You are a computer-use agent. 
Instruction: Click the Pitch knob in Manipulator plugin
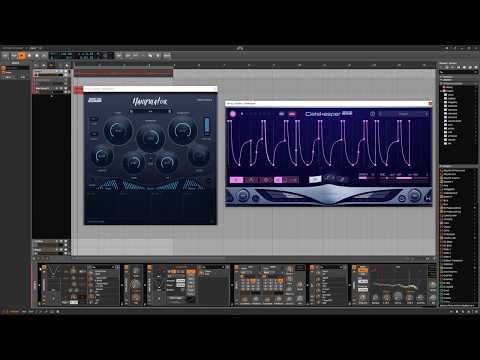click(x=118, y=130)
